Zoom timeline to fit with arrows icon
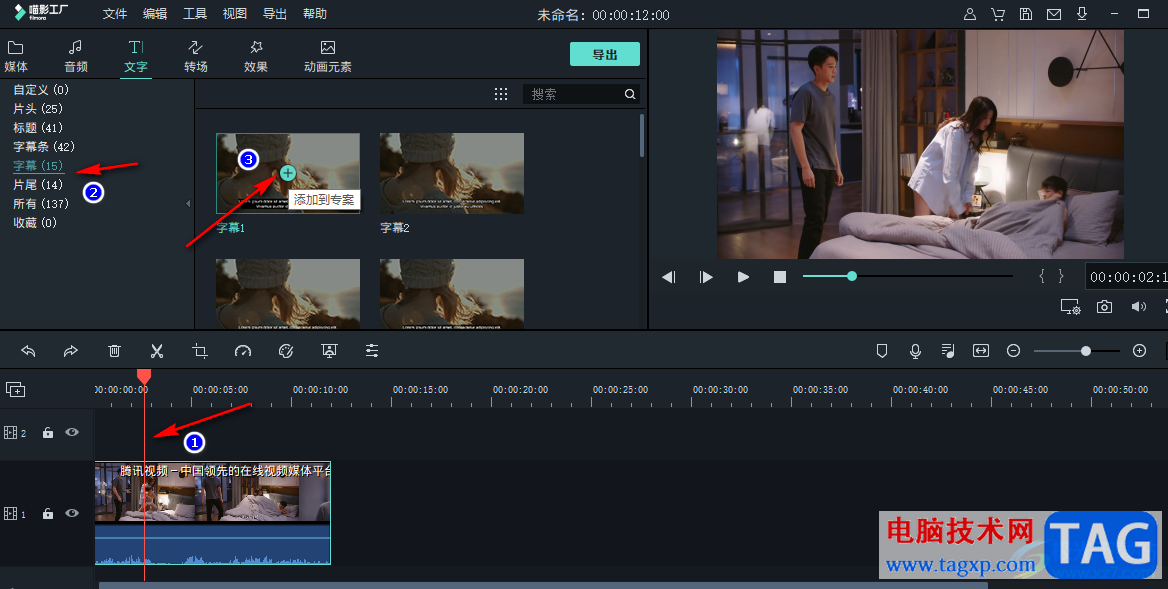 (981, 351)
